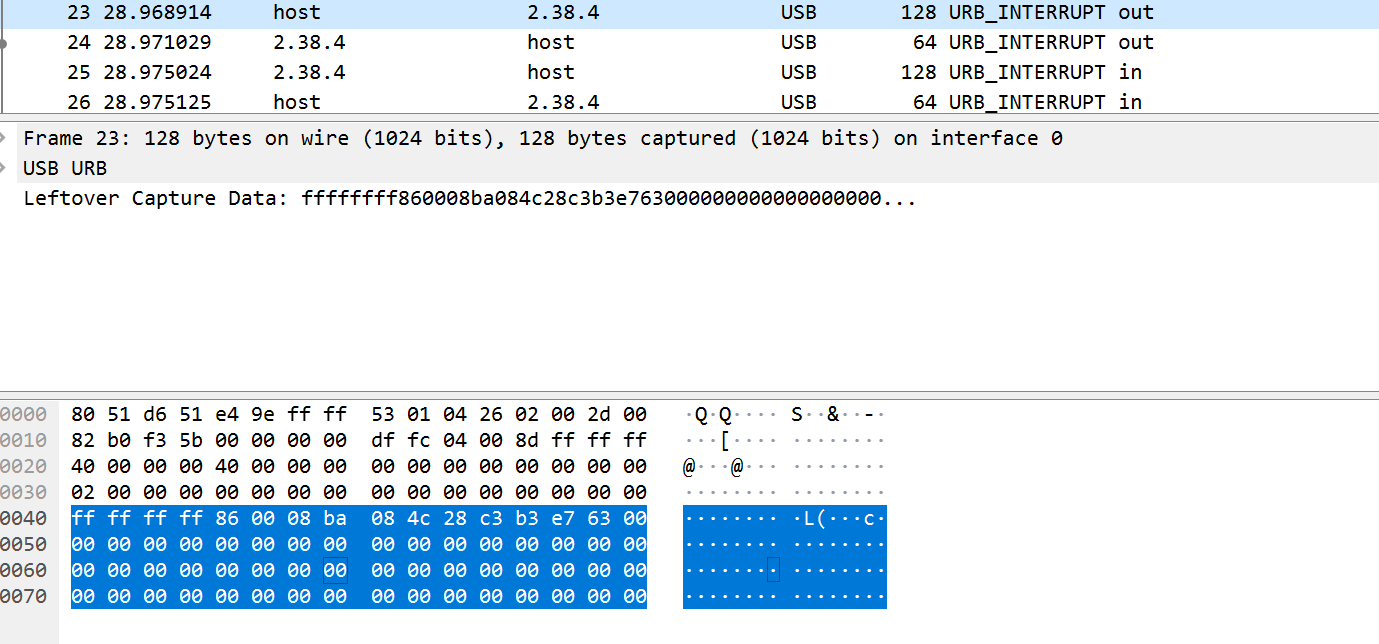The height and width of the screenshot is (644, 1379).
Task: Select the Leftover Capture Data field
Action: 470,198
